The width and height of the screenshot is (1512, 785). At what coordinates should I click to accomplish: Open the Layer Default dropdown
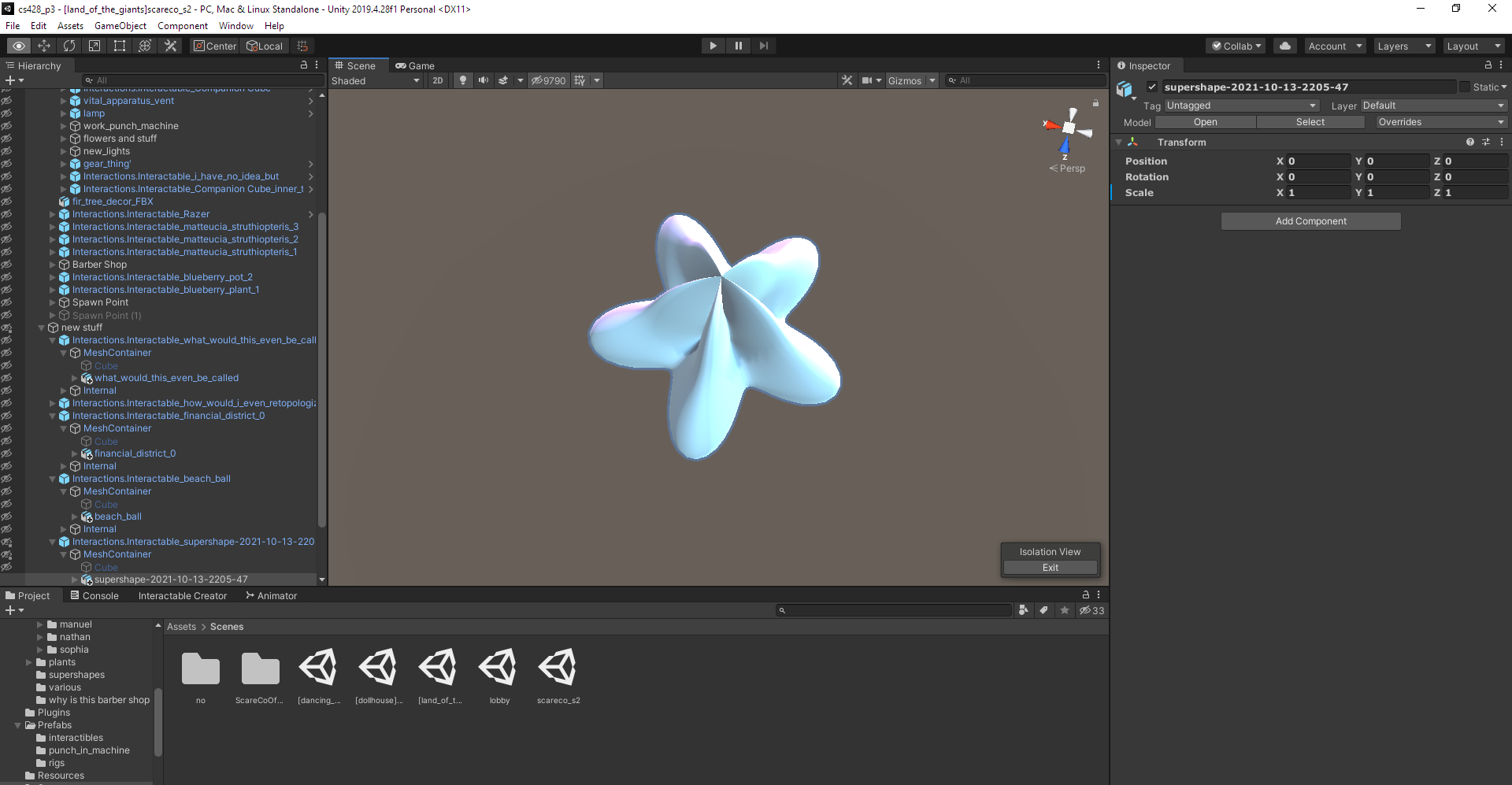1433,106
